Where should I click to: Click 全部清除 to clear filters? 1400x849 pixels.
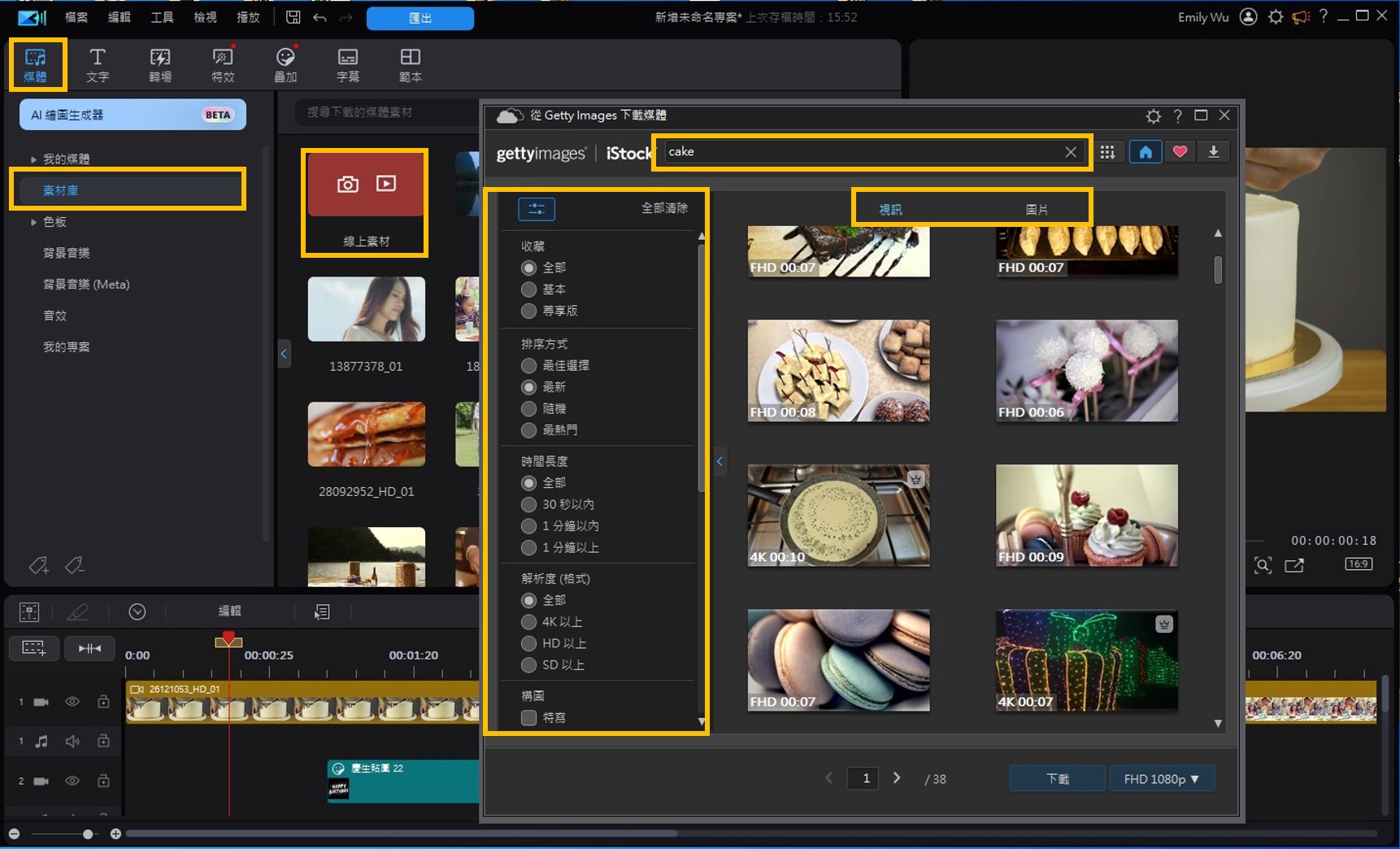click(664, 208)
